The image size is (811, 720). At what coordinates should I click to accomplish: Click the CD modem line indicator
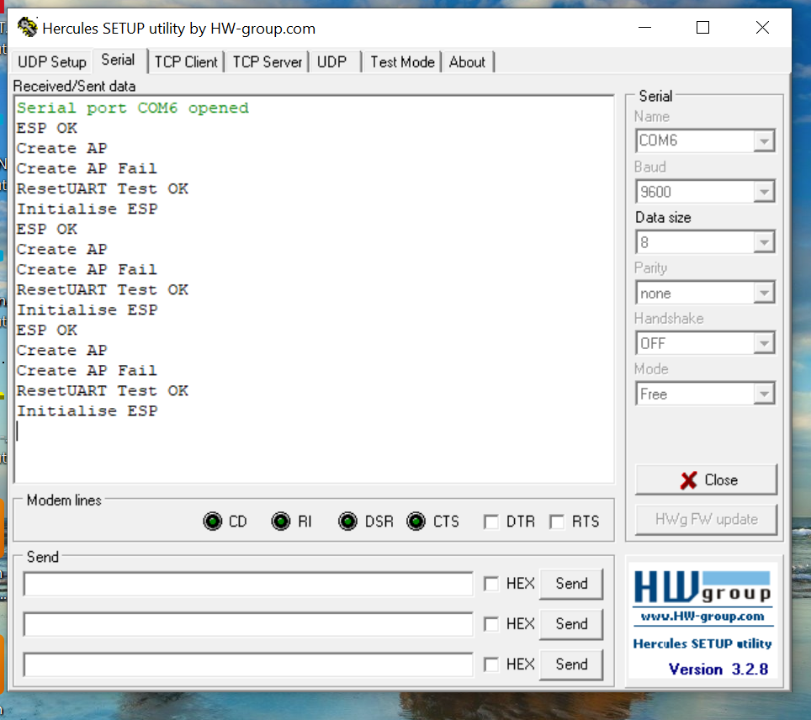(x=213, y=521)
